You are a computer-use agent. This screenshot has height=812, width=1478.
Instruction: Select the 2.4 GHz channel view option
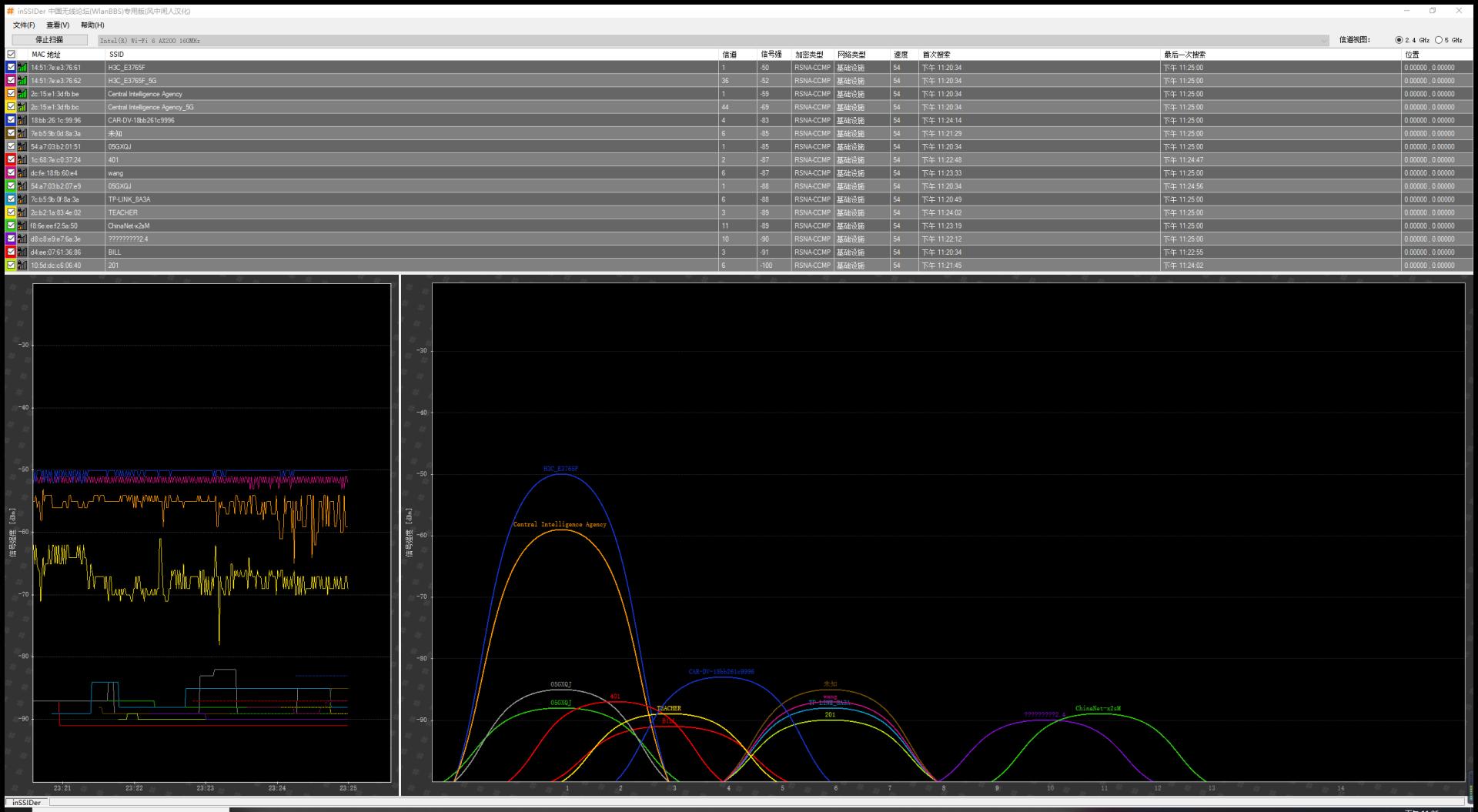(1399, 40)
